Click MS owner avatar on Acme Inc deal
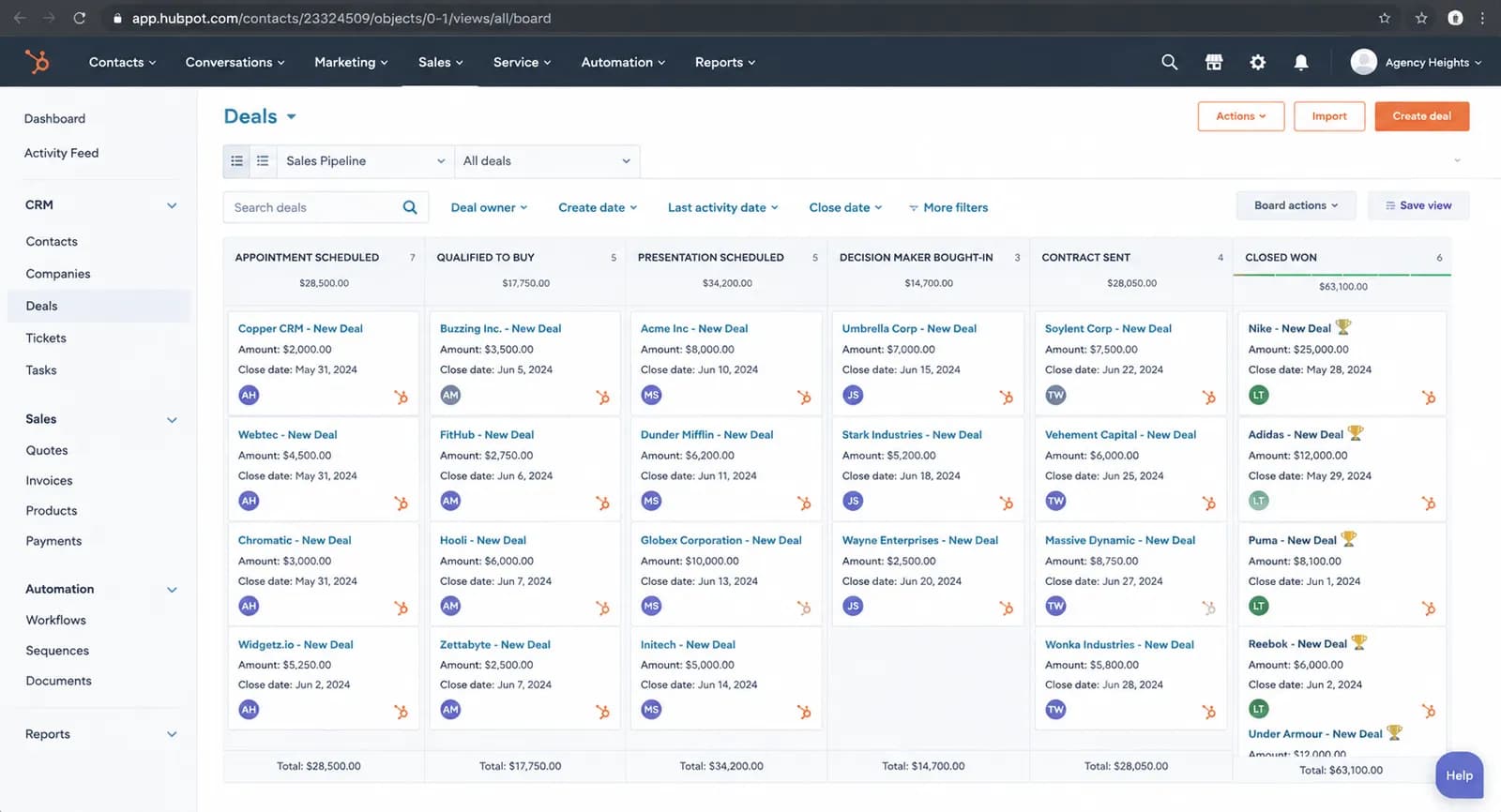This screenshot has width=1501, height=812. pyautogui.click(x=651, y=395)
